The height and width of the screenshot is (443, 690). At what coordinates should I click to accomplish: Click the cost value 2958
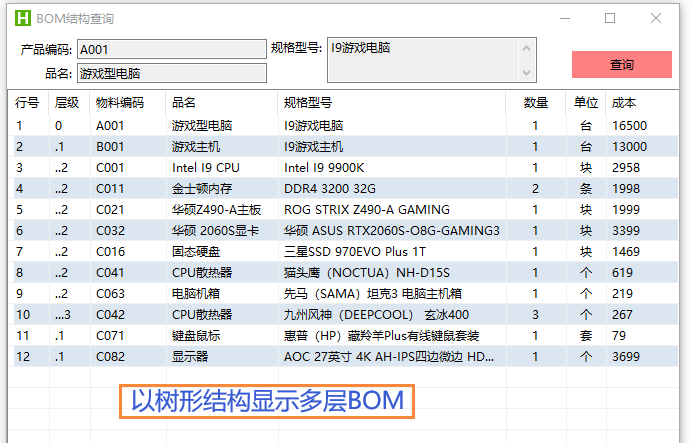[x=626, y=168]
